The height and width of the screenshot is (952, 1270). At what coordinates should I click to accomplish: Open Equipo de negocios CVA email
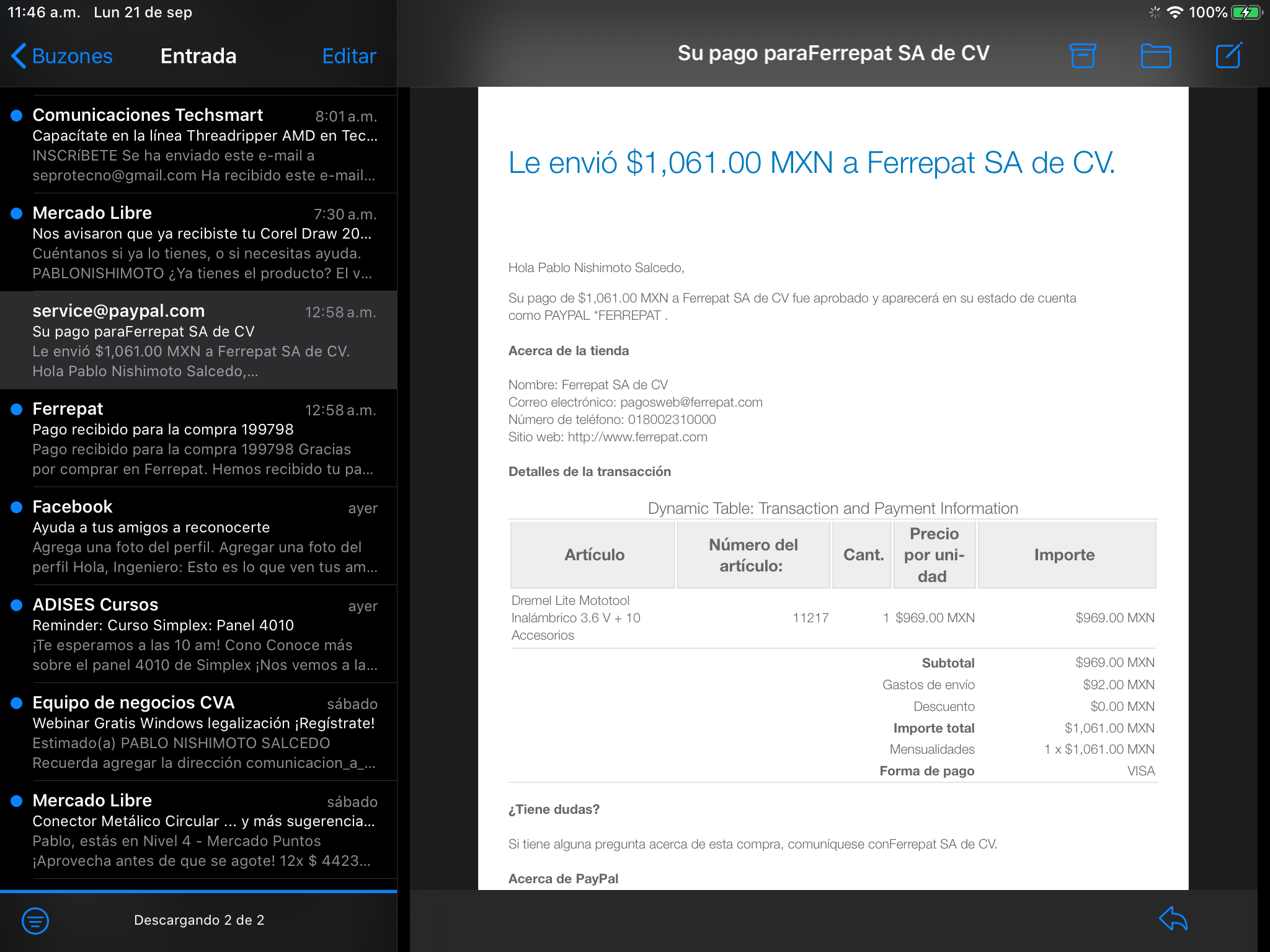click(x=198, y=732)
